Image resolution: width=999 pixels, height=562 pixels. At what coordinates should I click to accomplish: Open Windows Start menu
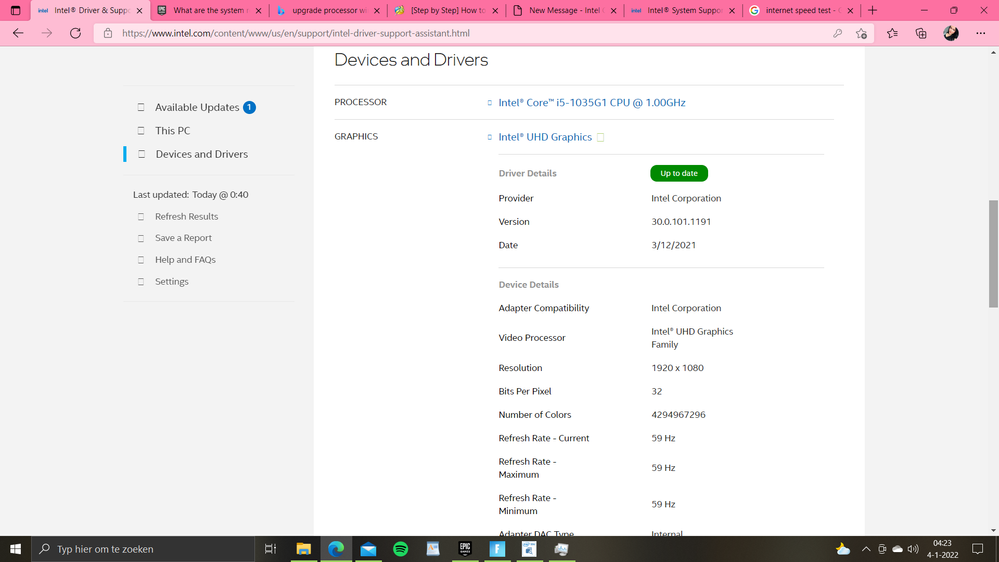(15, 549)
